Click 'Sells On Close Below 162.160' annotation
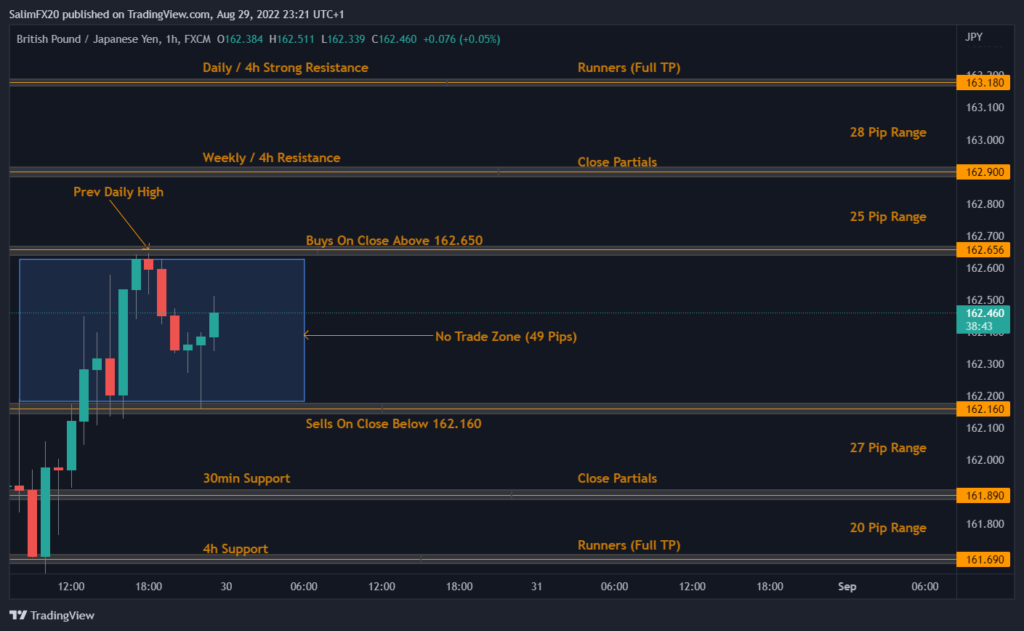The width and height of the screenshot is (1024, 631). [393, 424]
